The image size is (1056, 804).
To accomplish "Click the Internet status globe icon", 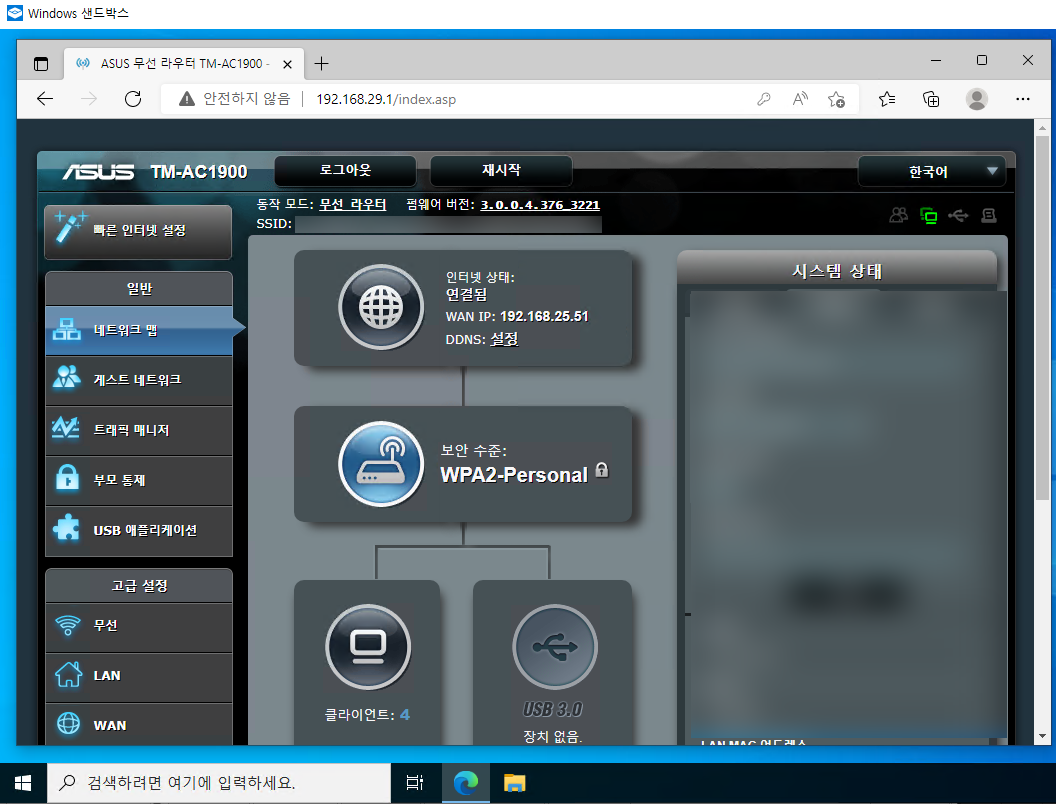I will [381, 307].
